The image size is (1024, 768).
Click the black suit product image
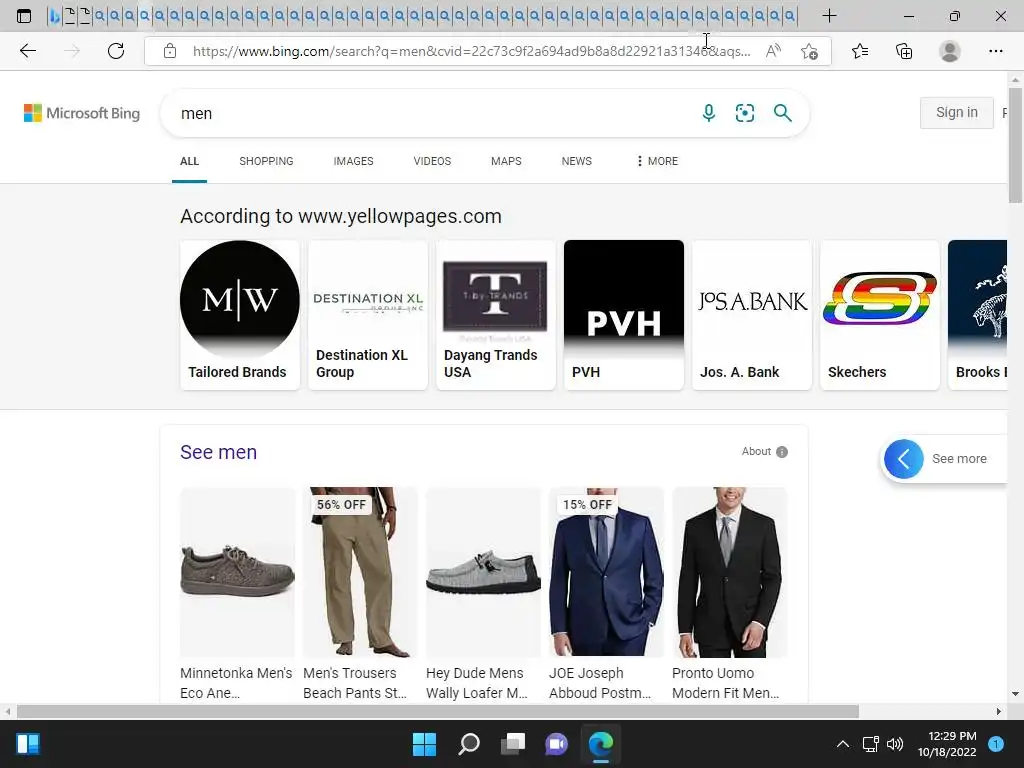pos(729,571)
